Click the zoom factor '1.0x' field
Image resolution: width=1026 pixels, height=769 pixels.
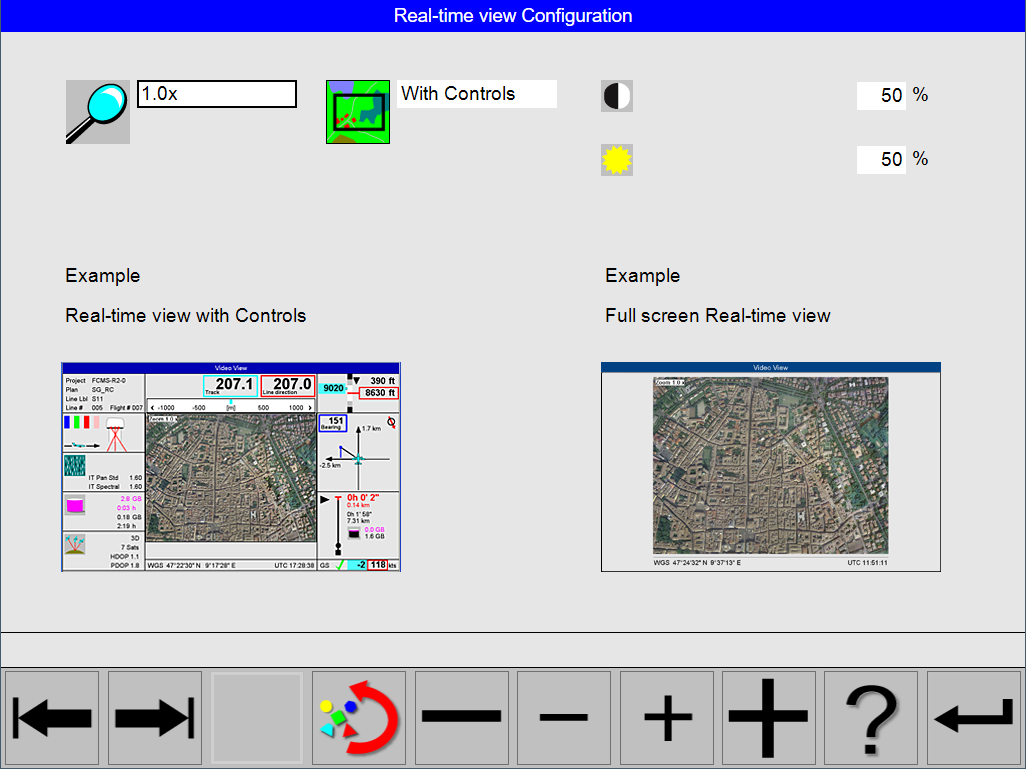click(216, 93)
